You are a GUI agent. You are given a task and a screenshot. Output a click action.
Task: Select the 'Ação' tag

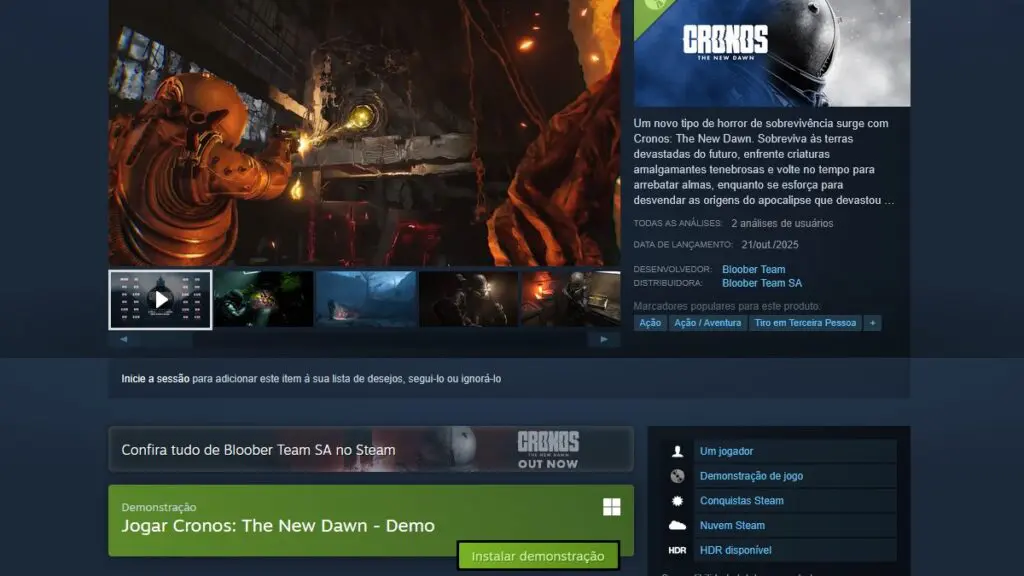650,323
